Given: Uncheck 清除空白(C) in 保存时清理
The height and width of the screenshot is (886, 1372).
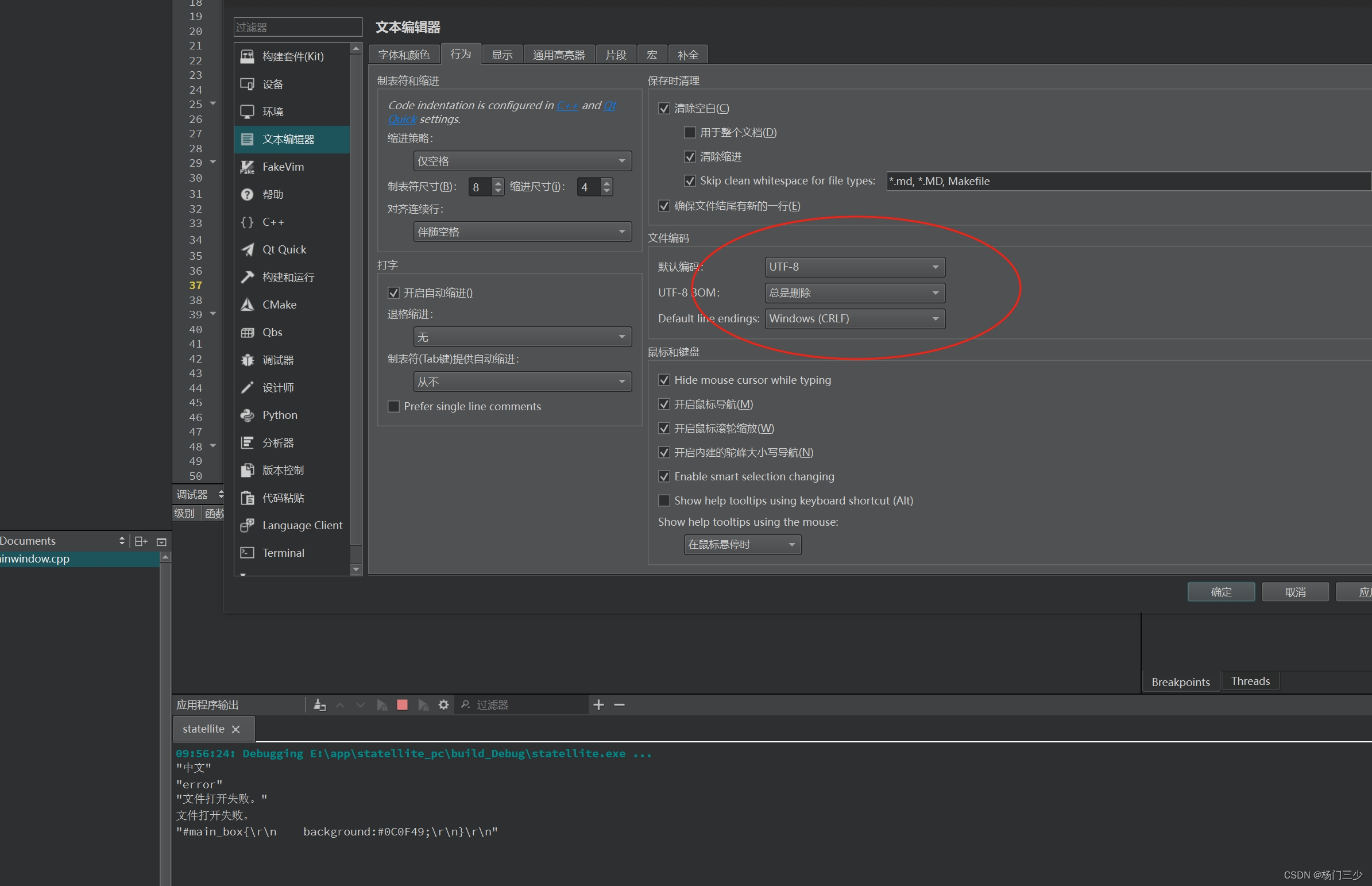Looking at the screenshot, I should (663, 108).
